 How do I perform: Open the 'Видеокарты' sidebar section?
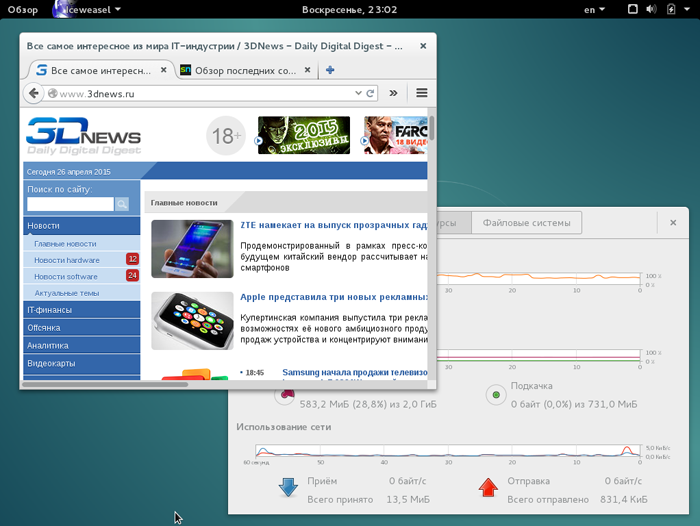[x=82, y=363]
